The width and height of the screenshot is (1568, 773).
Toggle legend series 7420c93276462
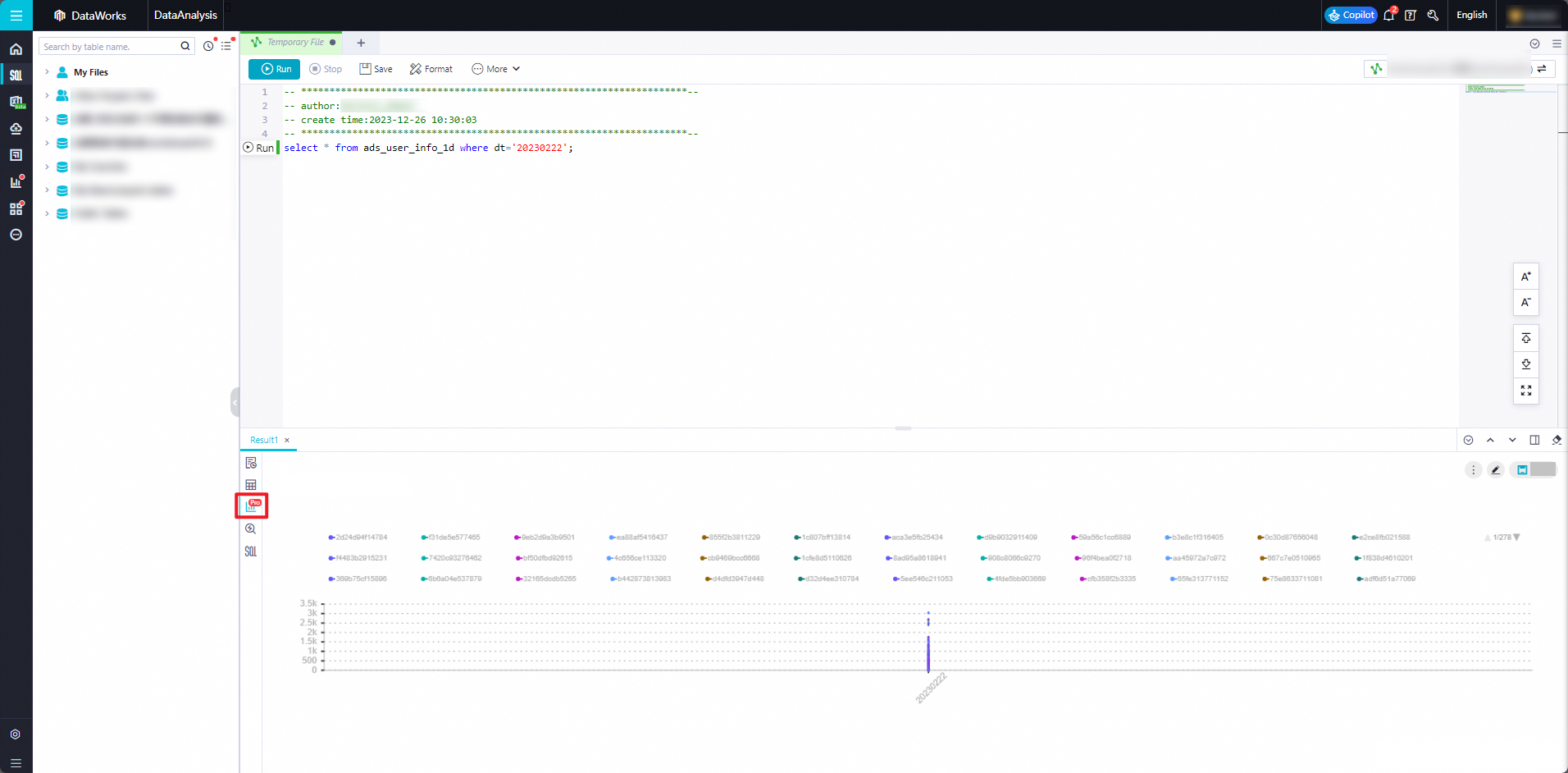[451, 558]
